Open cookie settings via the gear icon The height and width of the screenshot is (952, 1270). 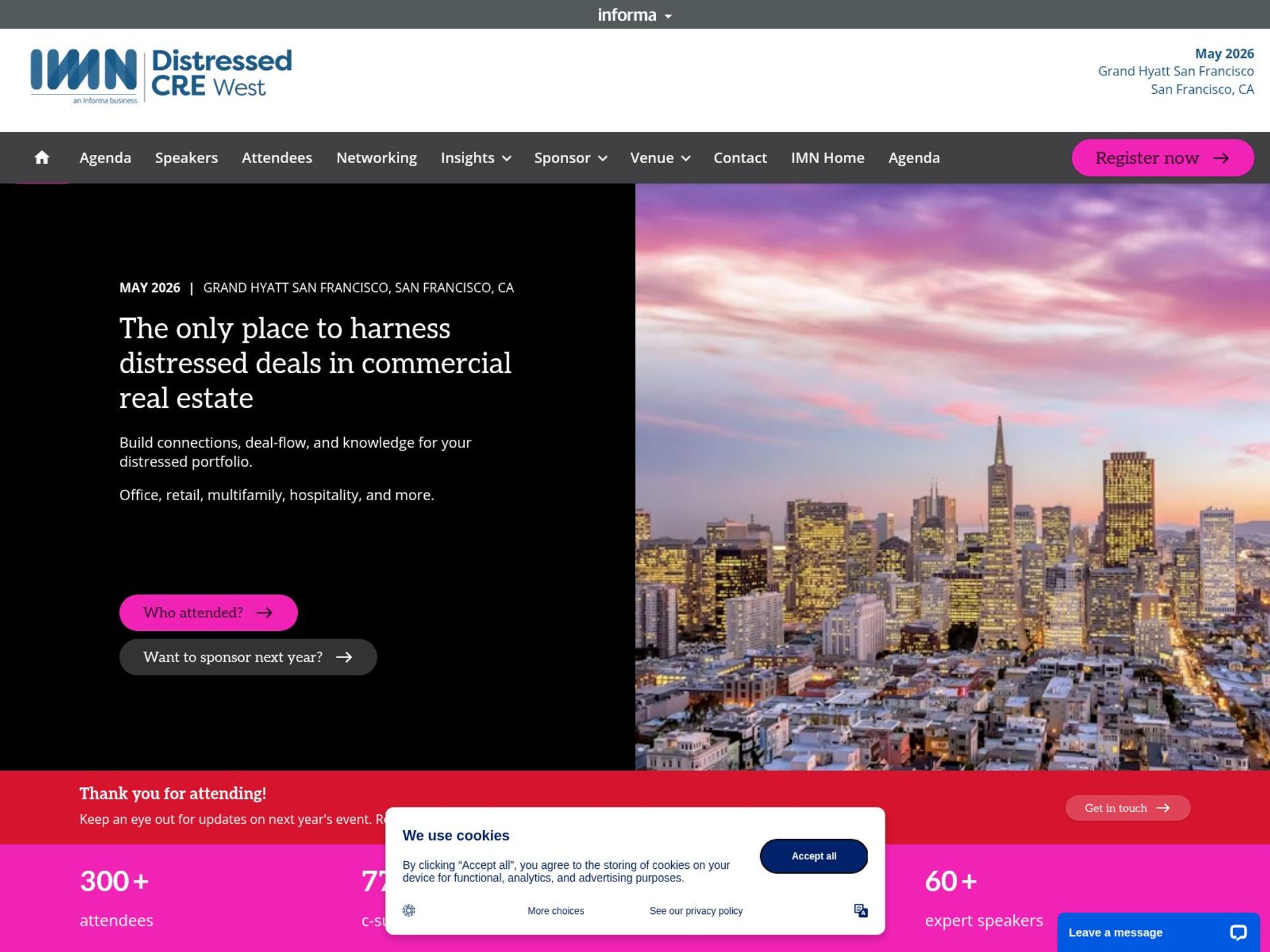(410, 910)
